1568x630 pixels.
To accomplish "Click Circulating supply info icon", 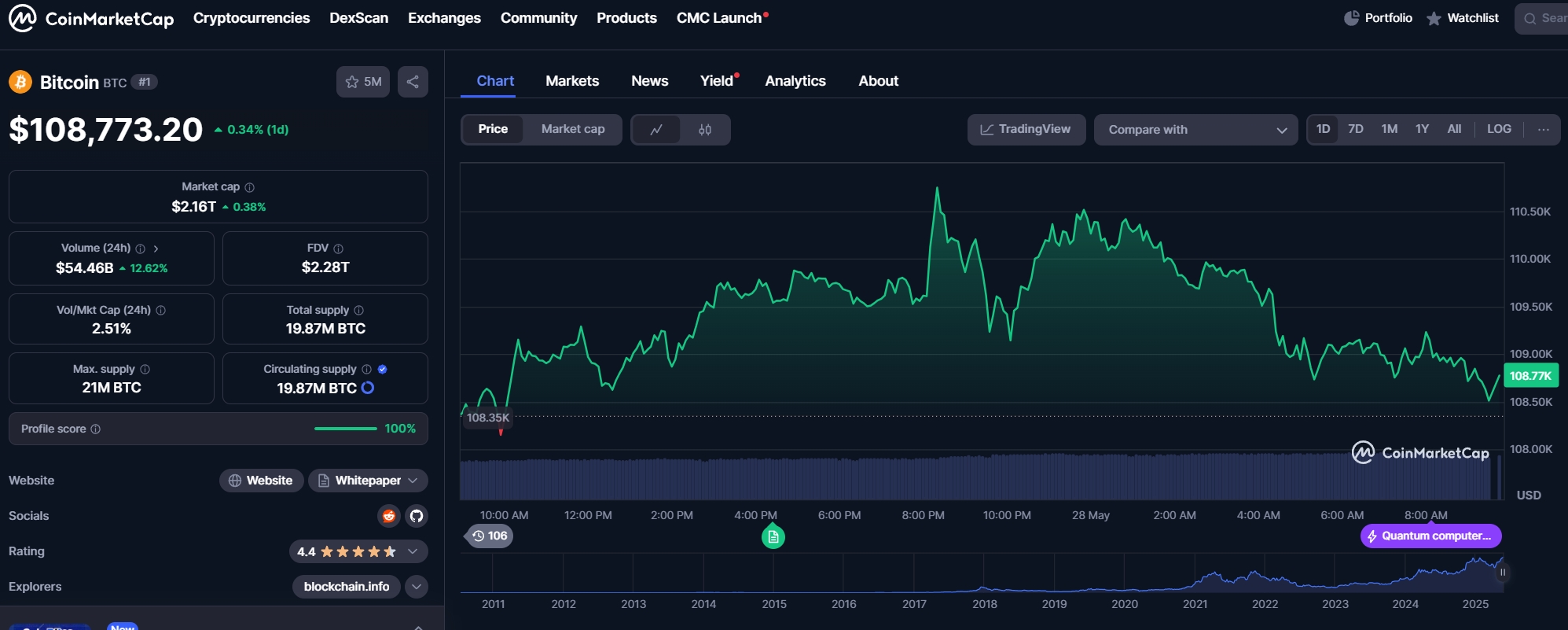I will (x=367, y=370).
